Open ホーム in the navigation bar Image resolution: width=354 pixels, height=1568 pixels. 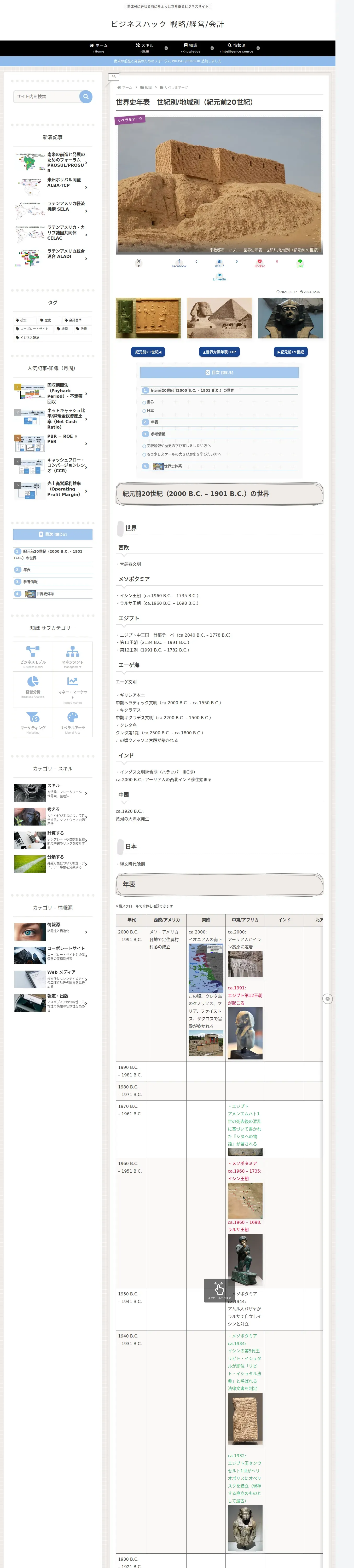point(98,48)
